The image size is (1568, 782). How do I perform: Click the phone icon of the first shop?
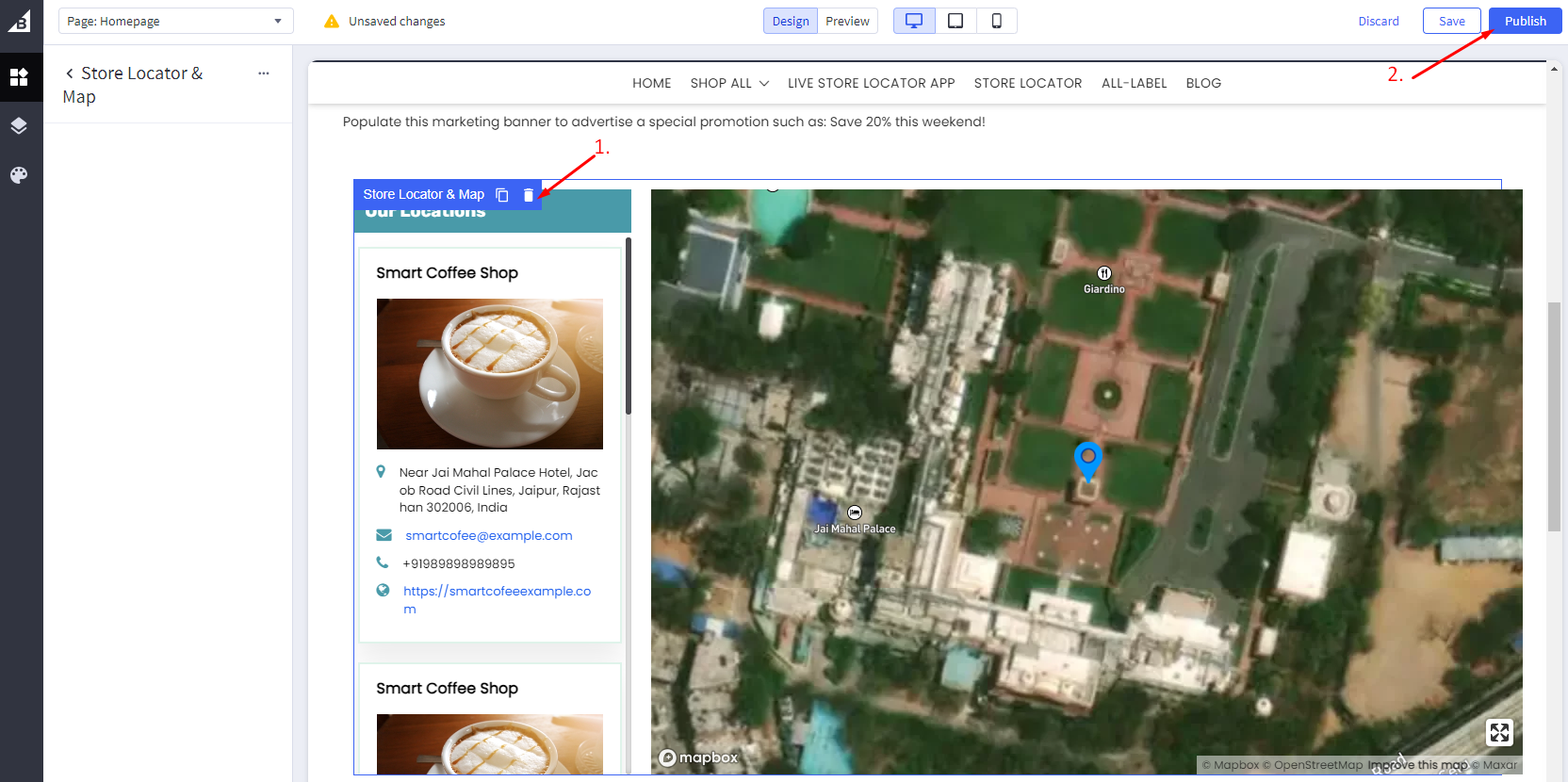pos(382,562)
